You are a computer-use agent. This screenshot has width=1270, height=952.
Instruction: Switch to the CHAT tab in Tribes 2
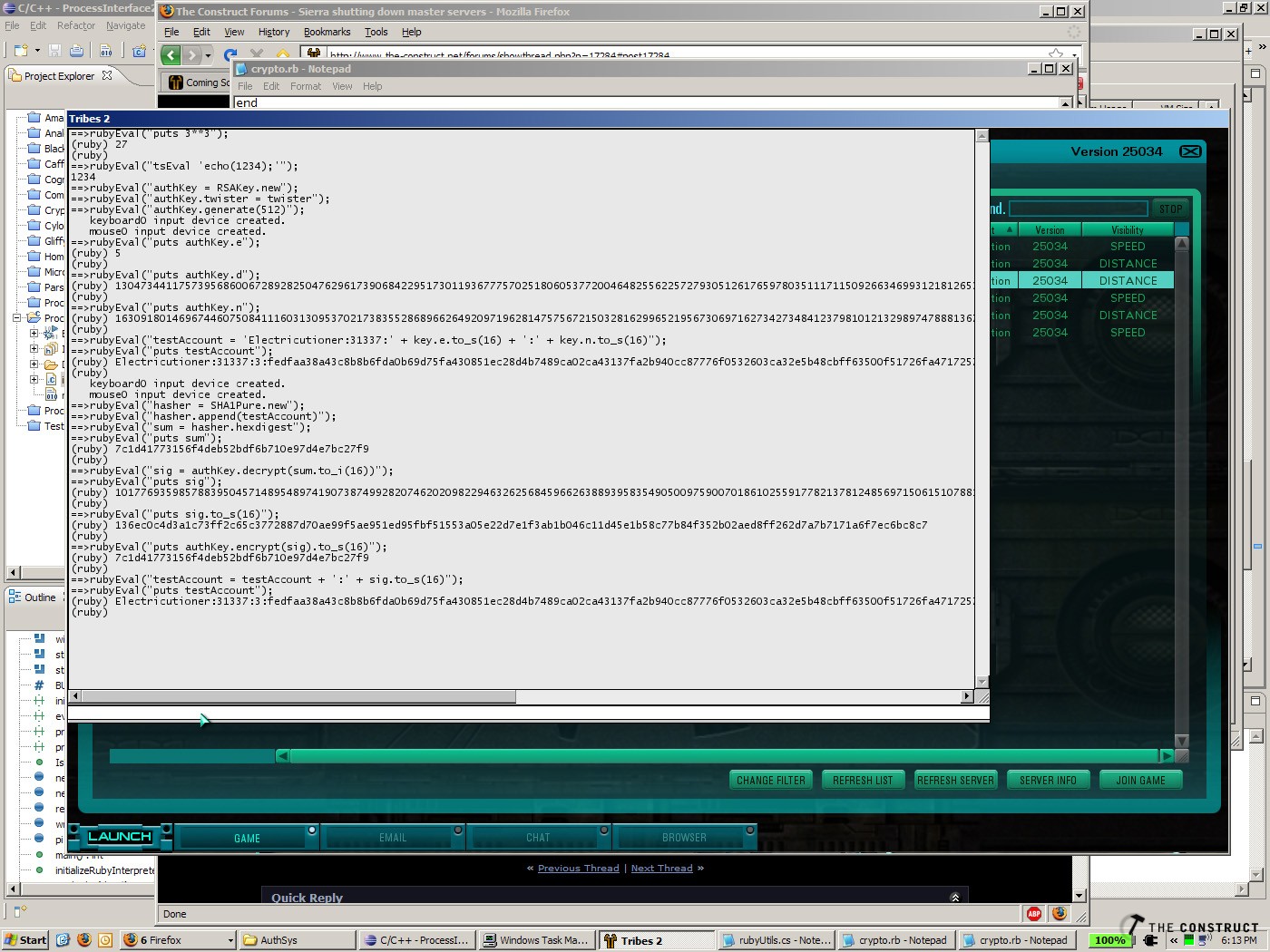click(x=538, y=838)
